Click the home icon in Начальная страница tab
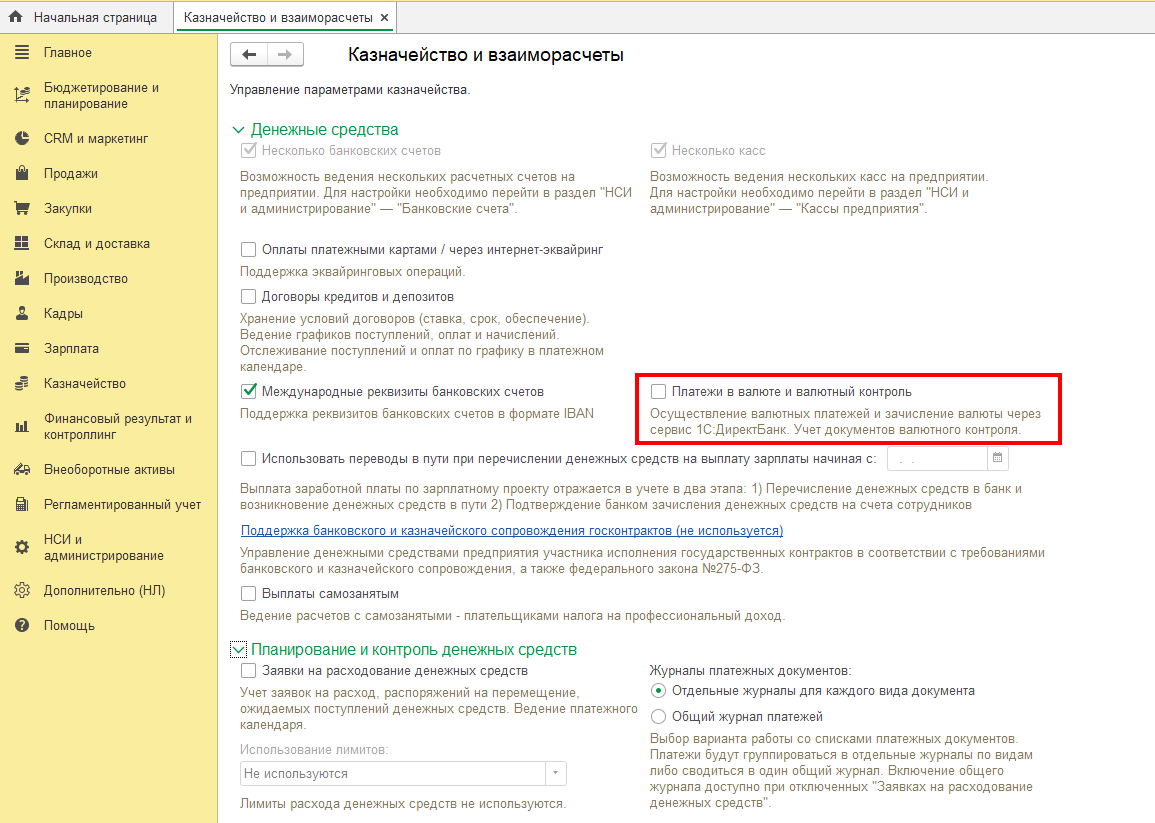Viewport: 1155px width, 823px height. pos(15,16)
